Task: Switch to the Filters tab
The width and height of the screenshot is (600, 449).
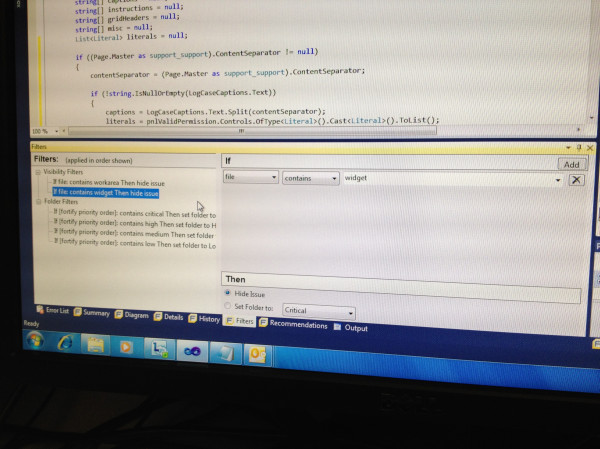Action: click(240, 321)
